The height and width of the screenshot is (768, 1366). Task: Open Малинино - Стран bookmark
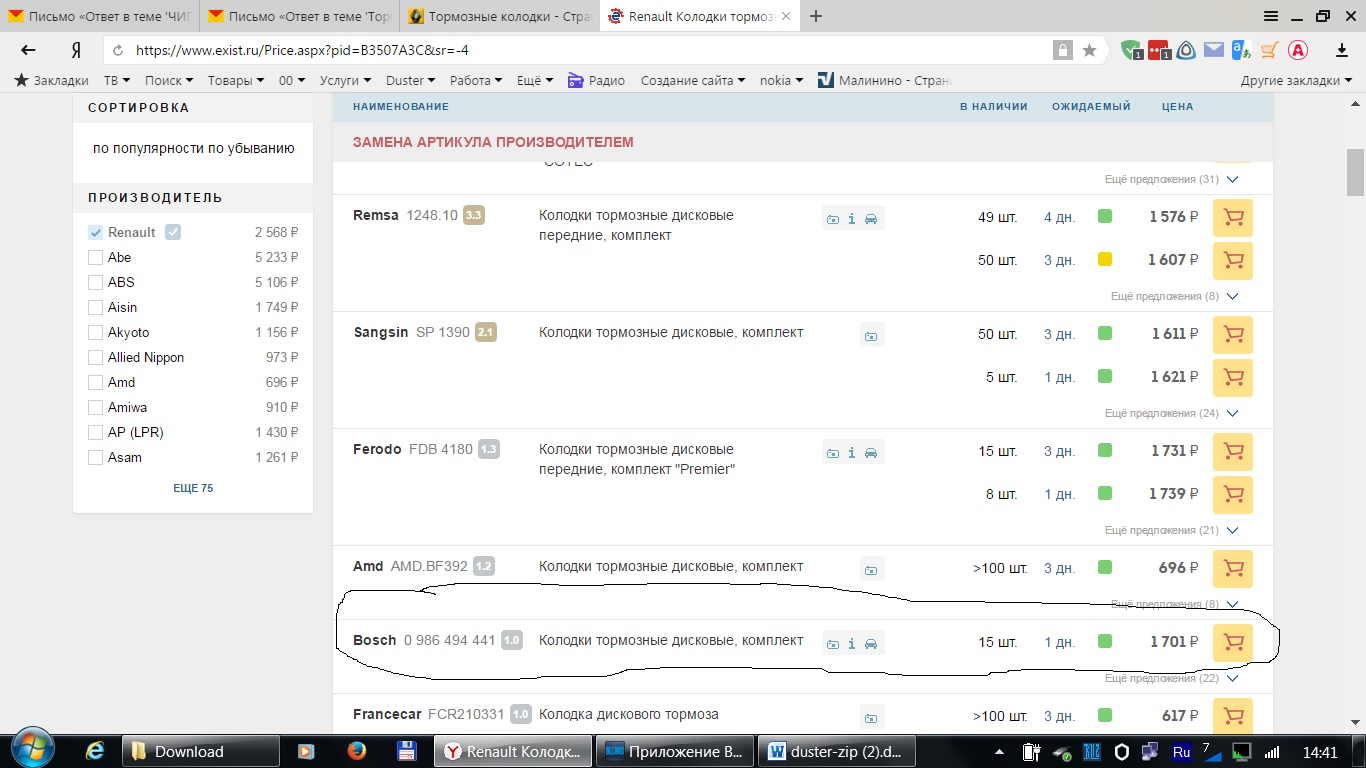[x=886, y=80]
